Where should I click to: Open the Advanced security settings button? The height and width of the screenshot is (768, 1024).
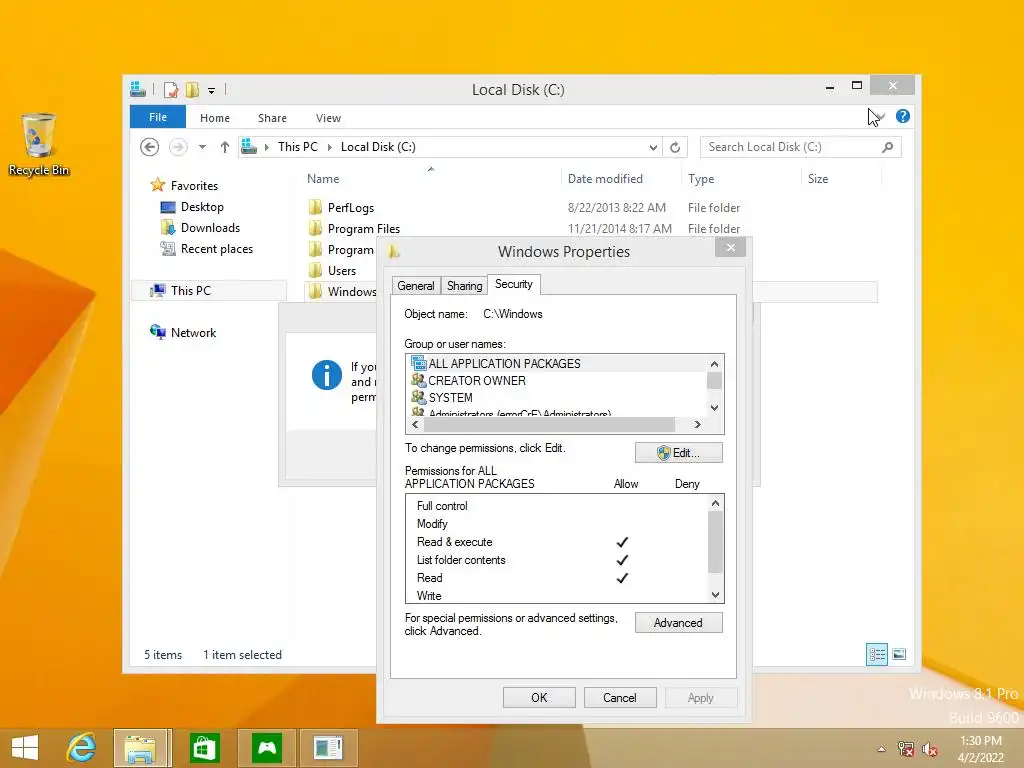tap(679, 623)
